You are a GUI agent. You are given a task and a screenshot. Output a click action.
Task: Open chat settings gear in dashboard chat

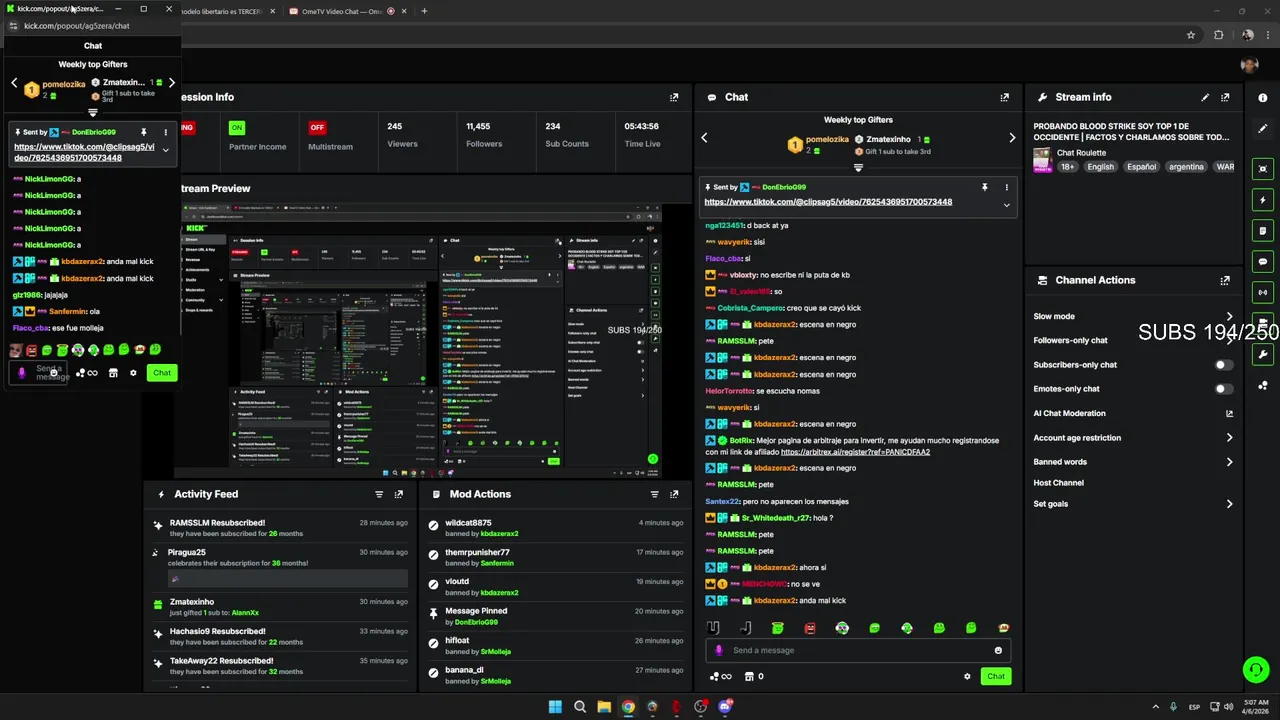967,676
